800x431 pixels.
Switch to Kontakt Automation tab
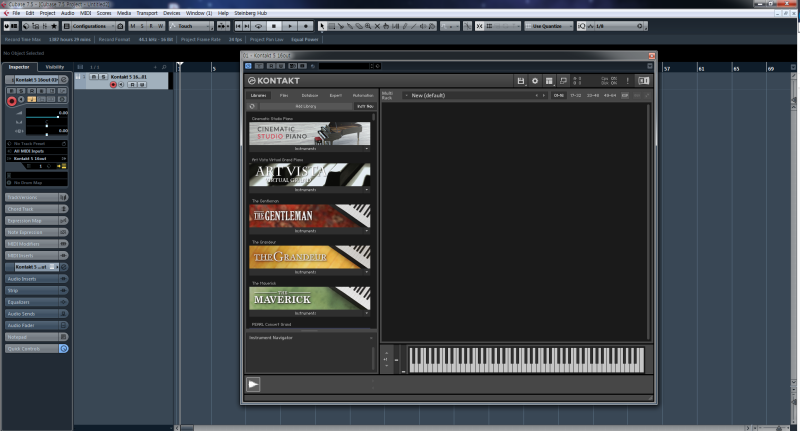[363, 95]
